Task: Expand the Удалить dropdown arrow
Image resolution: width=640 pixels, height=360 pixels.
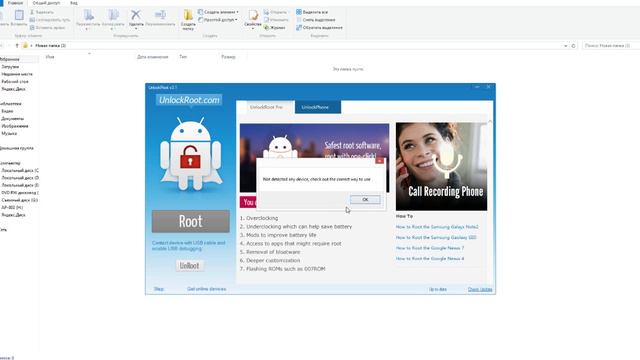Action: tap(136, 29)
